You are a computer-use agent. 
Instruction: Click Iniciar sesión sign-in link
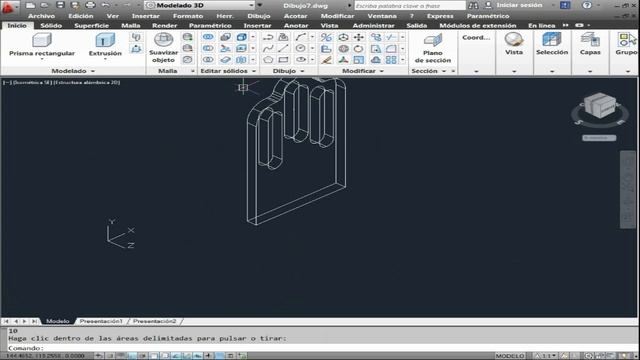519,5
